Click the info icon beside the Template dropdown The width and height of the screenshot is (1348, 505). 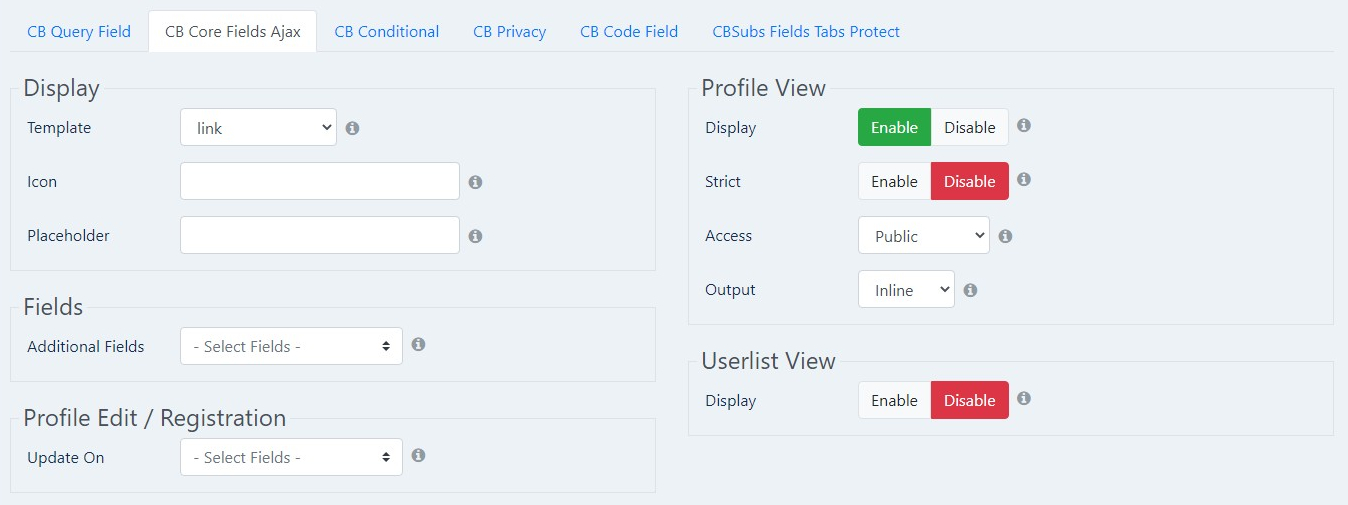(353, 128)
